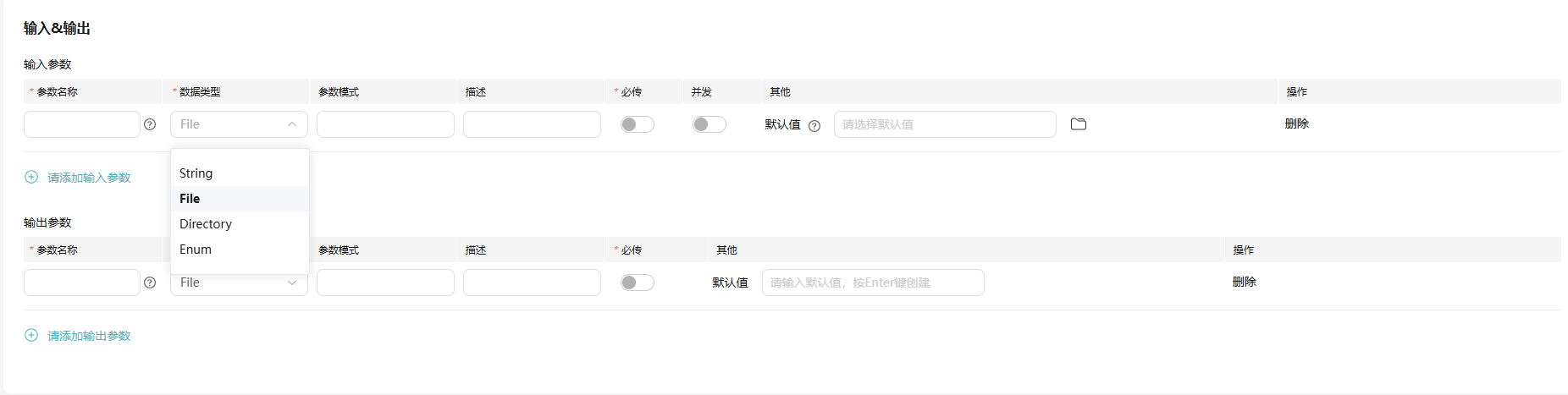Image resolution: width=1568 pixels, height=395 pixels.
Task: Collapse the input 数据类型 File dropdown
Action: click(x=239, y=124)
